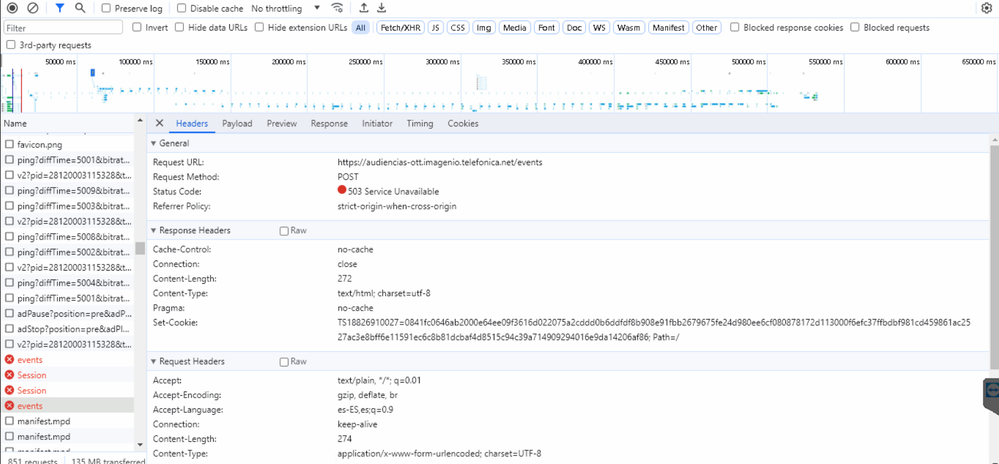
Task: Open the Timing tab
Action: click(x=420, y=124)
